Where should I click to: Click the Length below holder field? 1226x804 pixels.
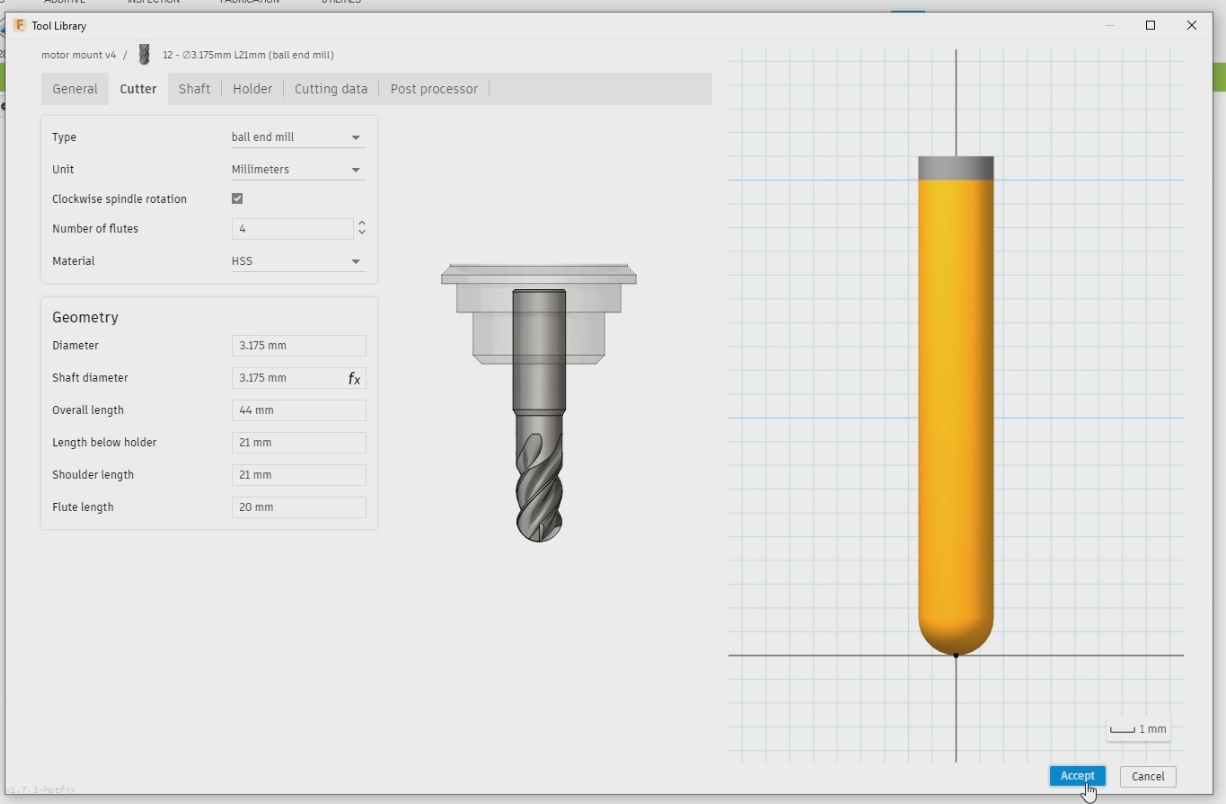tap(299, 443)
